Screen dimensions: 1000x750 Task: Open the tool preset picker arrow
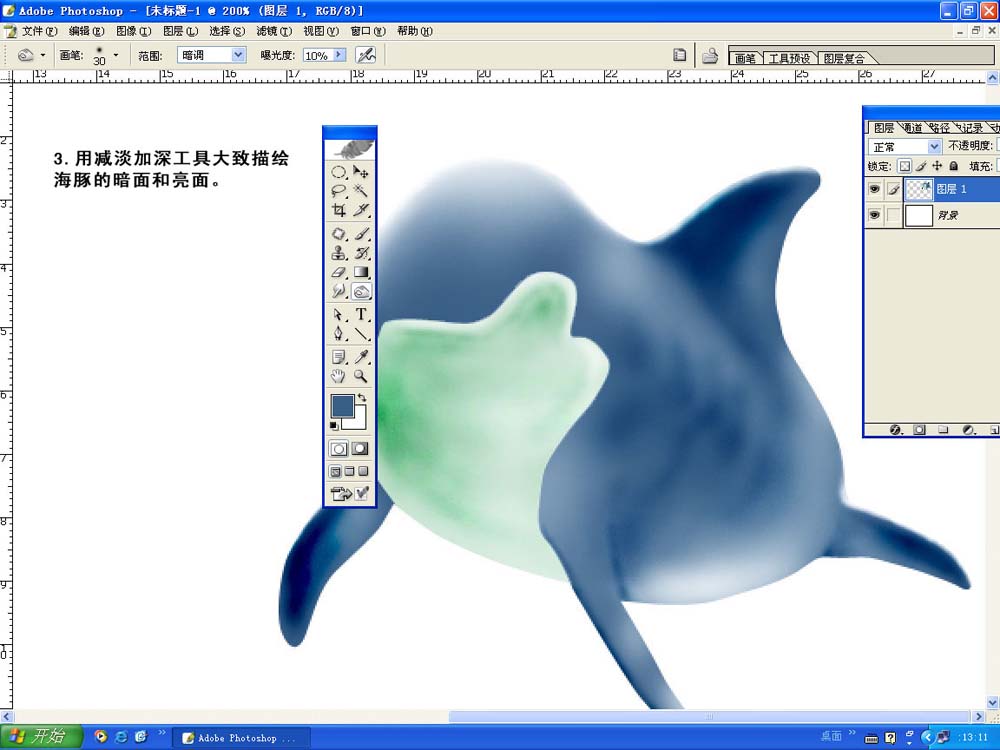(x=43, y=55)
